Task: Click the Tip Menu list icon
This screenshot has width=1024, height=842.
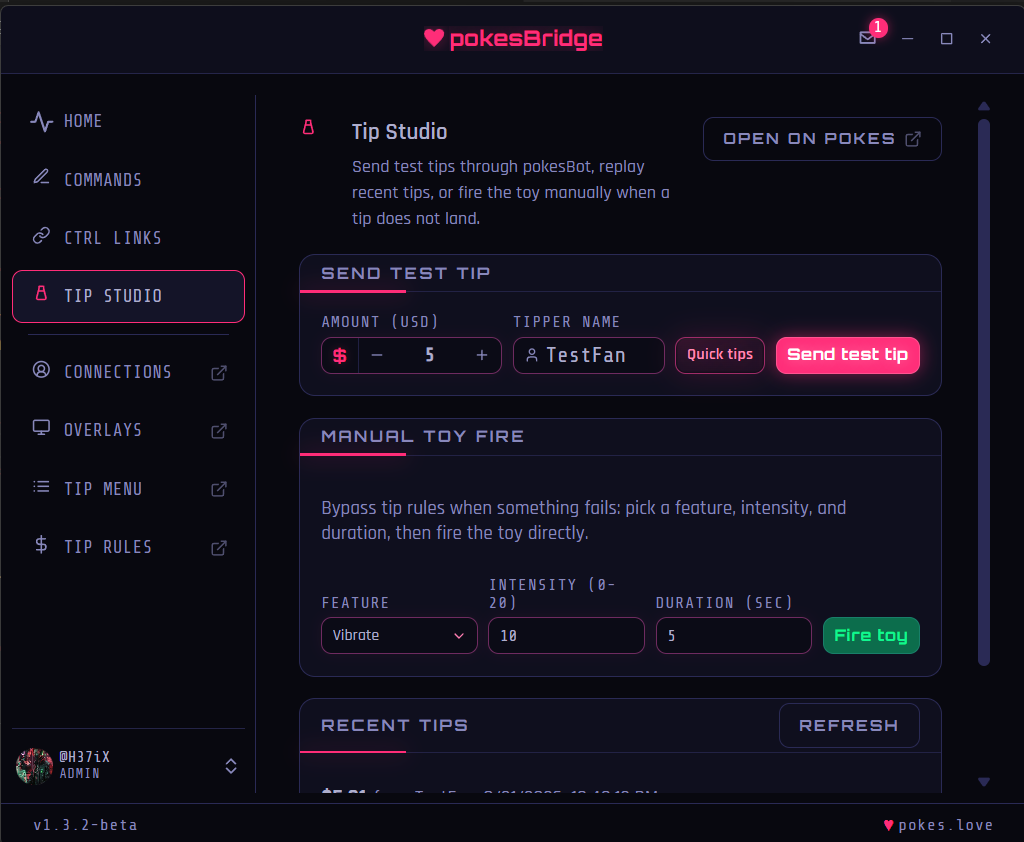Action: 41,487
